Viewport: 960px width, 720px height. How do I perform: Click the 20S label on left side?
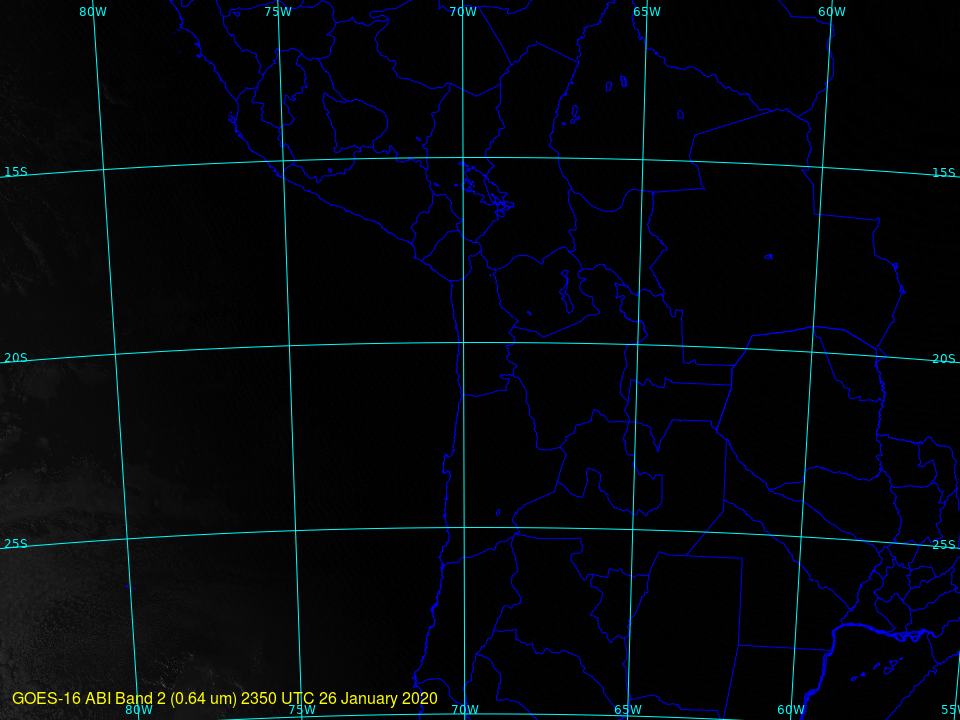pyautogui.click(x=15, y=358)
